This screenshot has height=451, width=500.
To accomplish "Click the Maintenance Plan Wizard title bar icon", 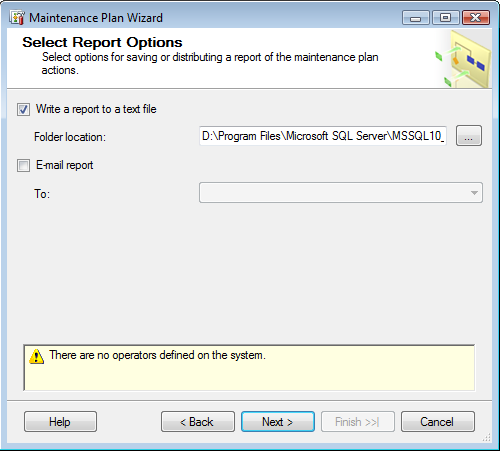I will [17, 17].
